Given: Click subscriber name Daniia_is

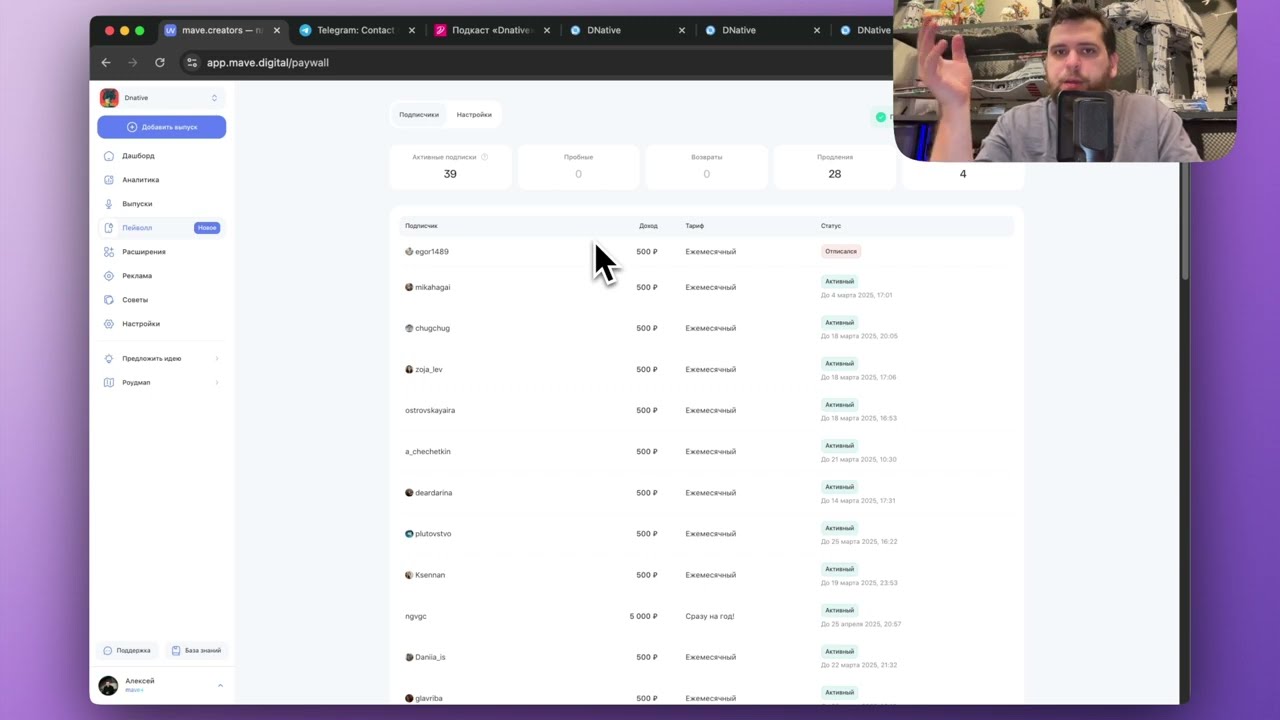Looking at the screenshot, I should click(430, 657).
